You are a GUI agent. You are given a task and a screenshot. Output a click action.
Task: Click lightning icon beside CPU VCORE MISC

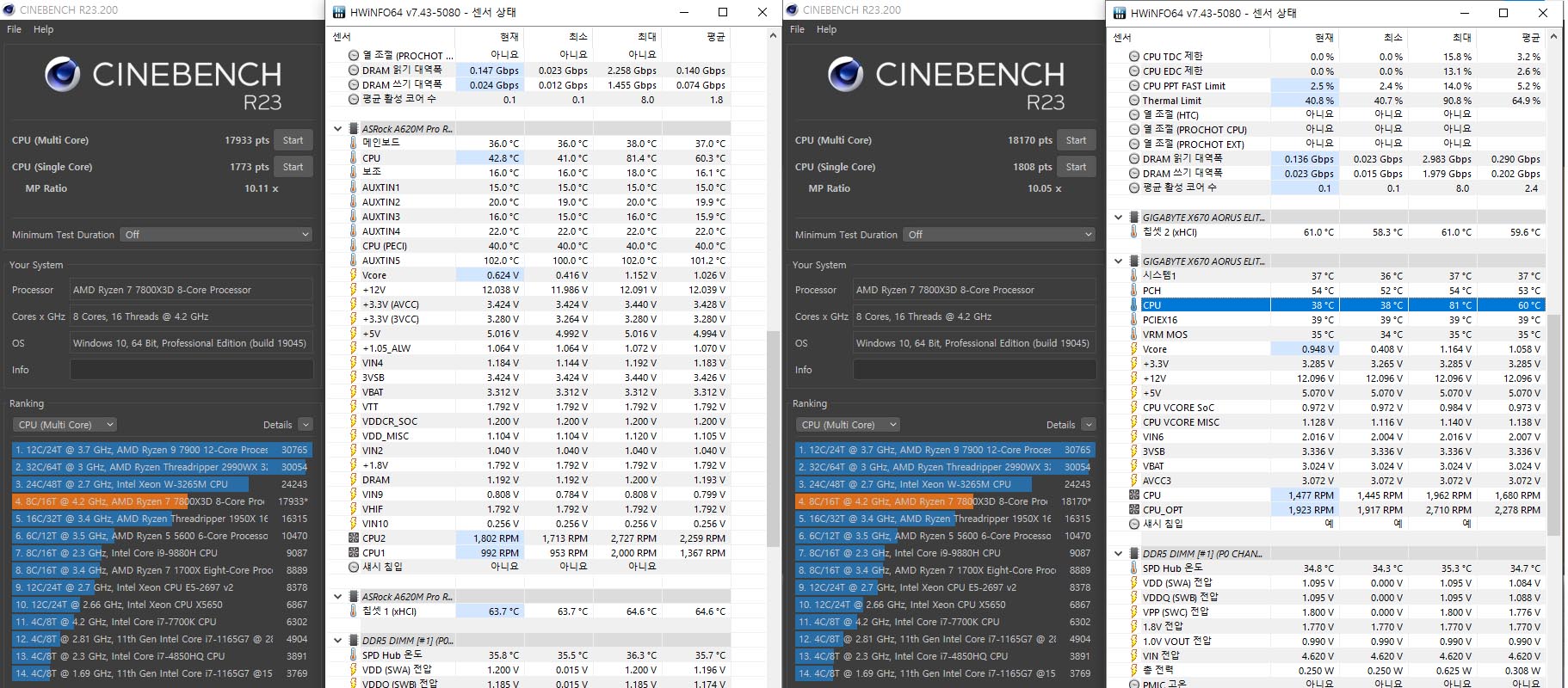(x=1134, y=421)
